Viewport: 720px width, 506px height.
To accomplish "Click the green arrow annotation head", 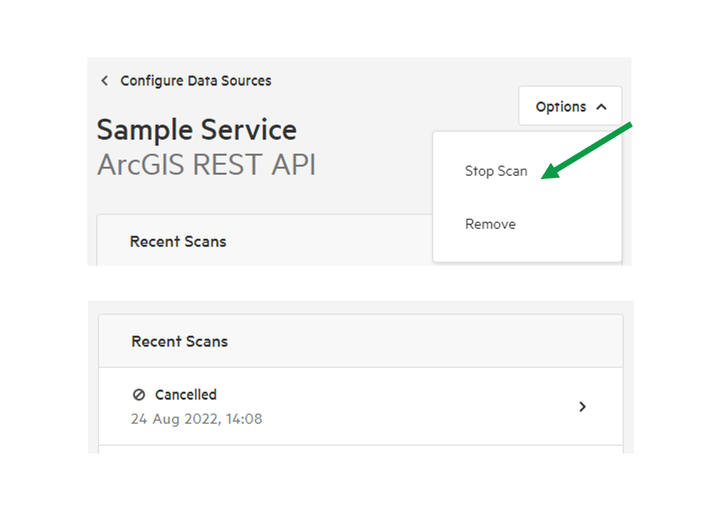I will pos(551,171).
